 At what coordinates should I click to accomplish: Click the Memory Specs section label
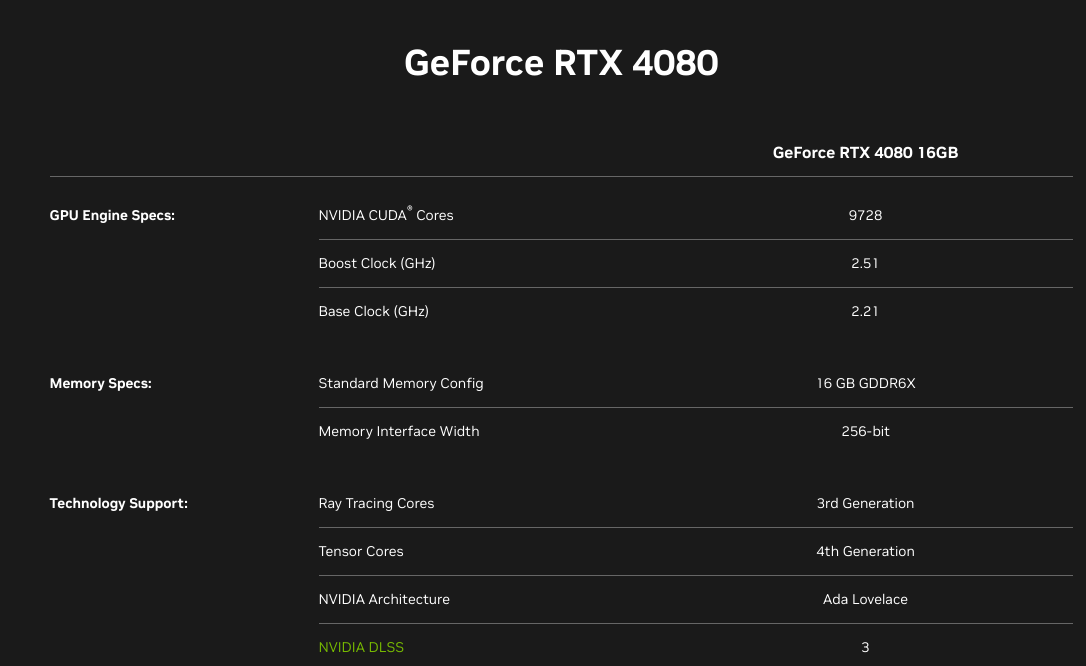point(100,383)
